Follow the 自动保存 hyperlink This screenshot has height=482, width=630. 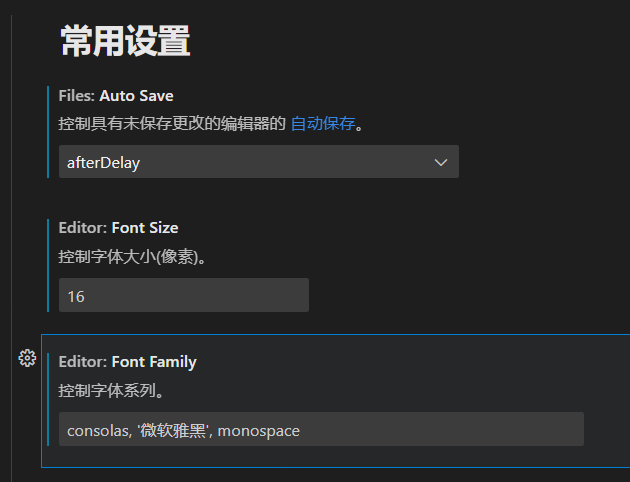point(322,124)
